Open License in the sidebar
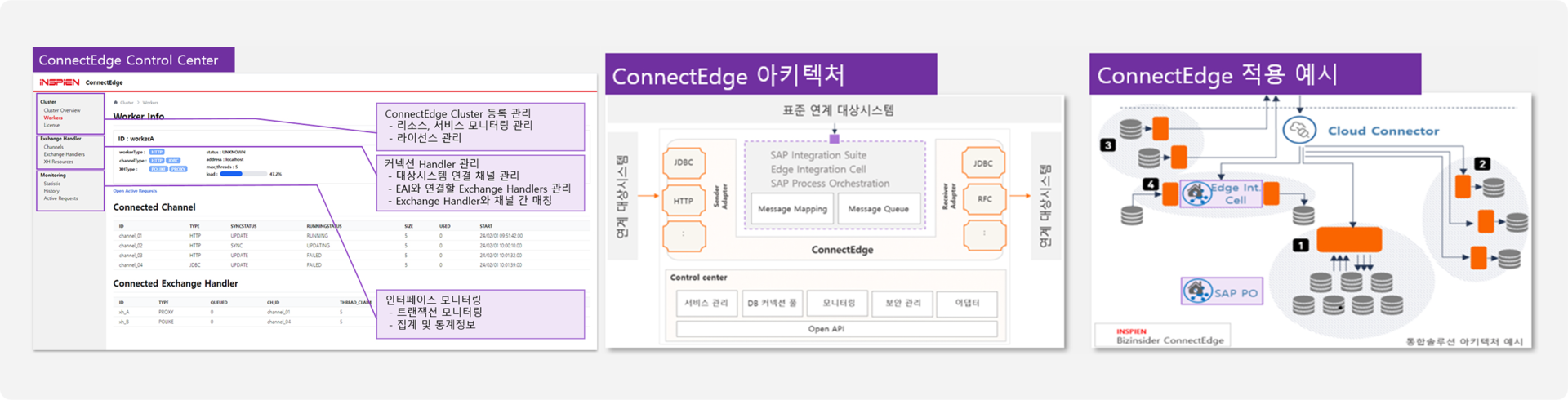Screen dimensions: 1568x400 (x=51, y=125)
